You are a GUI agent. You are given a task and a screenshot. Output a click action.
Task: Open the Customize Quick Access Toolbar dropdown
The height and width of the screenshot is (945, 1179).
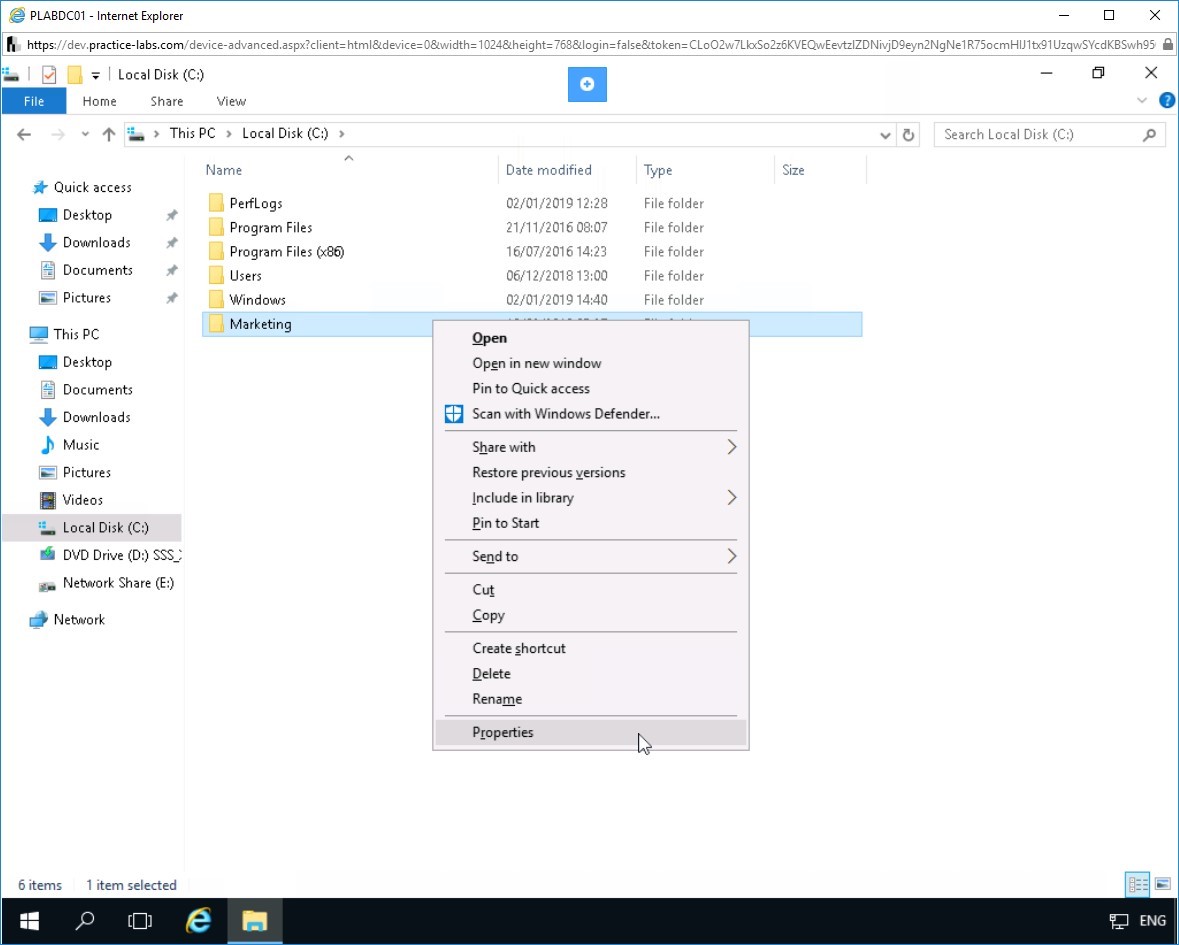click(x=95, y=75)
